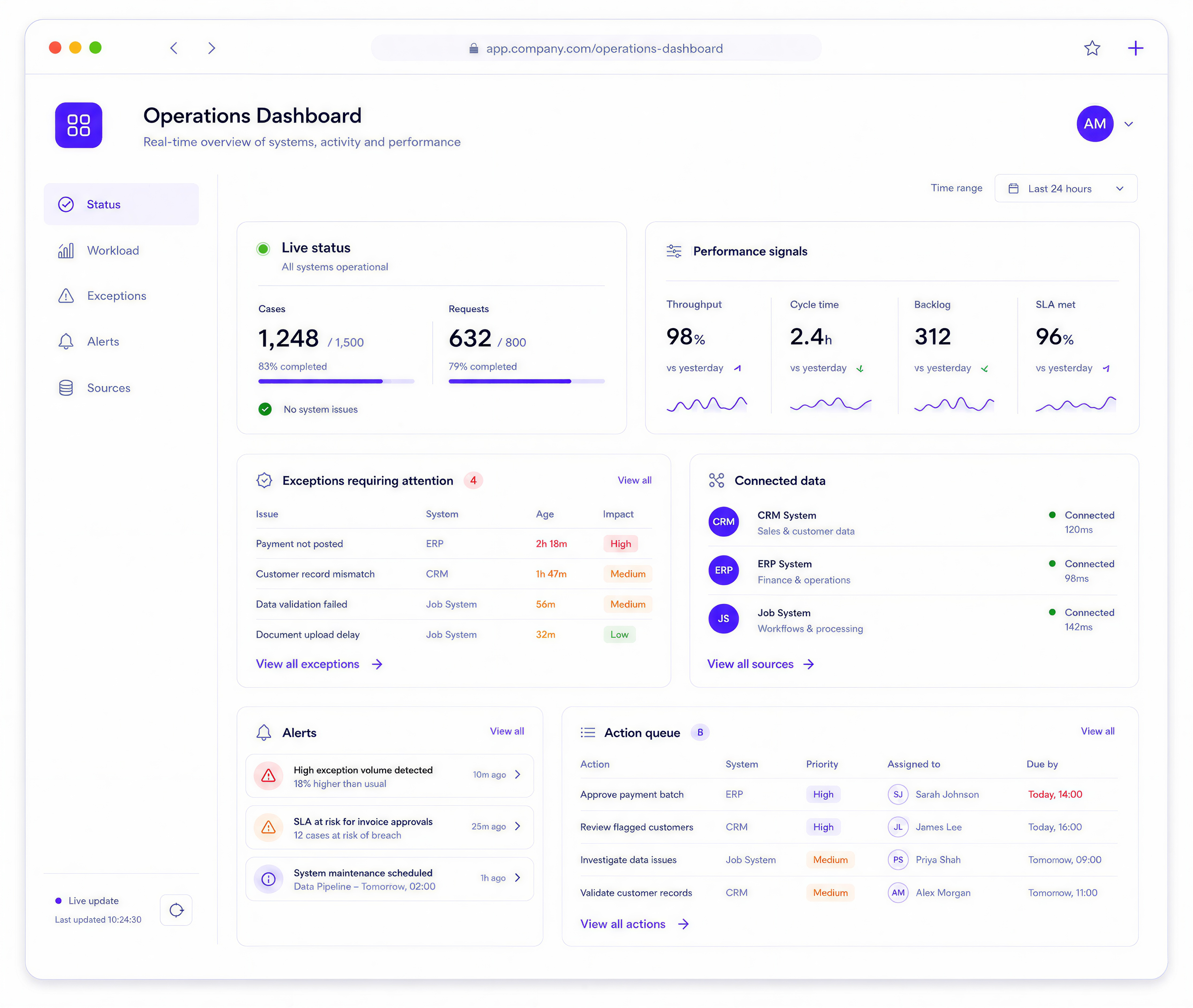Click the JS Job System source icon
This screenshot has width=1193, height=1008.
pos(723,619)
